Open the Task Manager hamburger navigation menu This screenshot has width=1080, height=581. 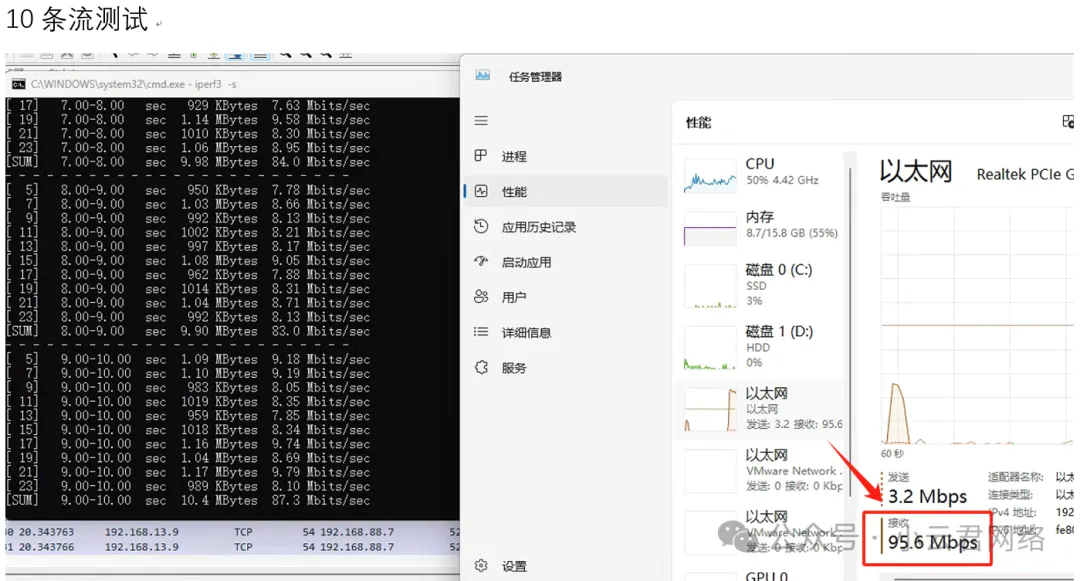[x=481, y=121]
